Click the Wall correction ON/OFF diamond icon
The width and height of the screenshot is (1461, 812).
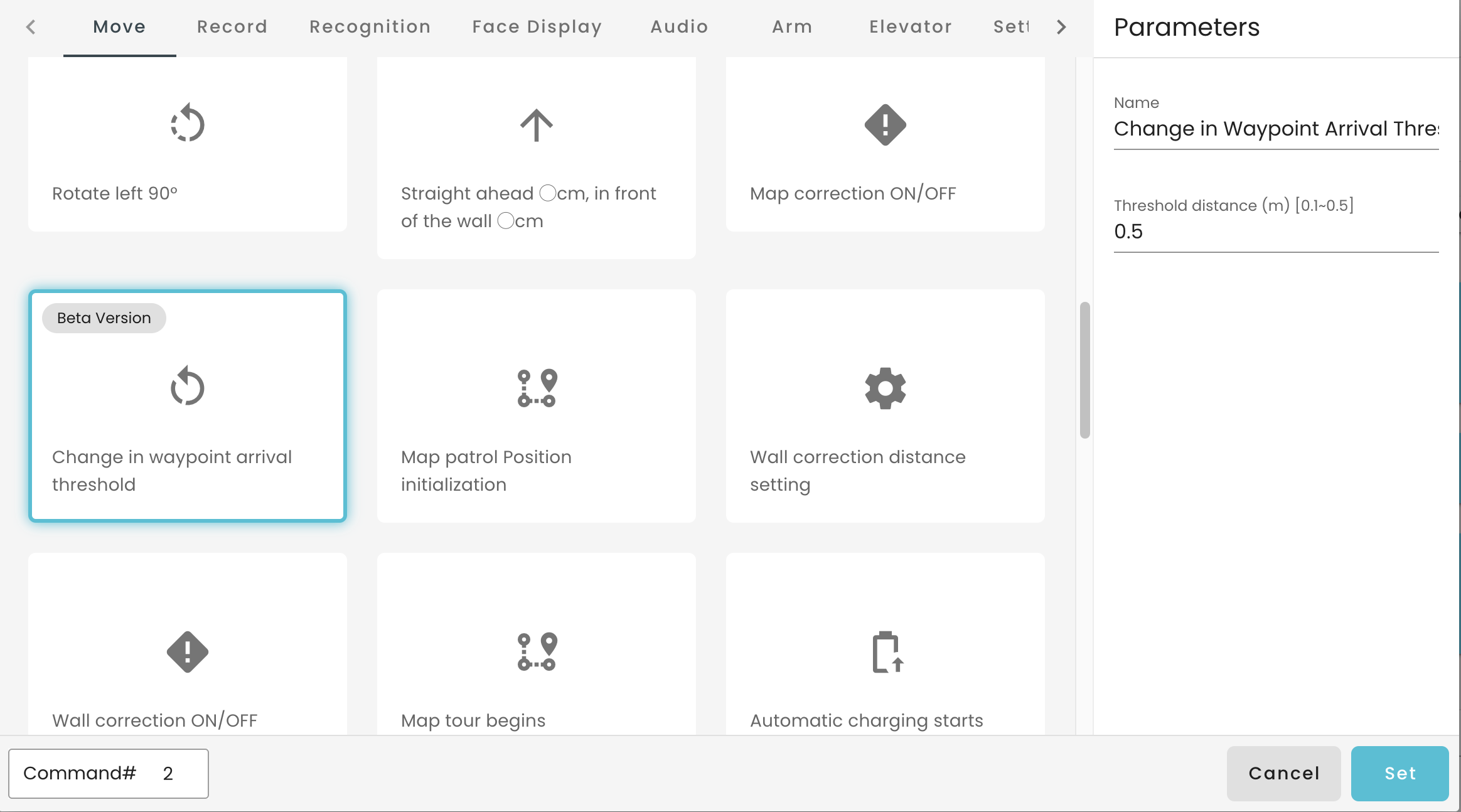[188, 652]
